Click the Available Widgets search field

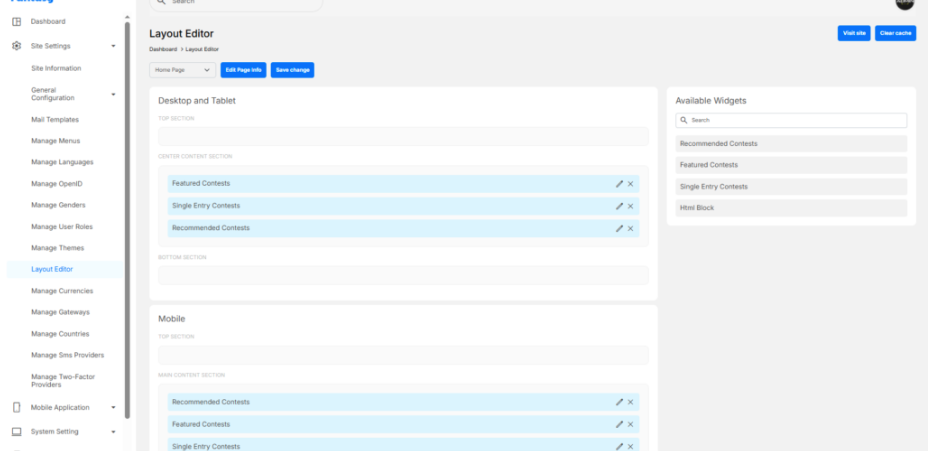791,120
